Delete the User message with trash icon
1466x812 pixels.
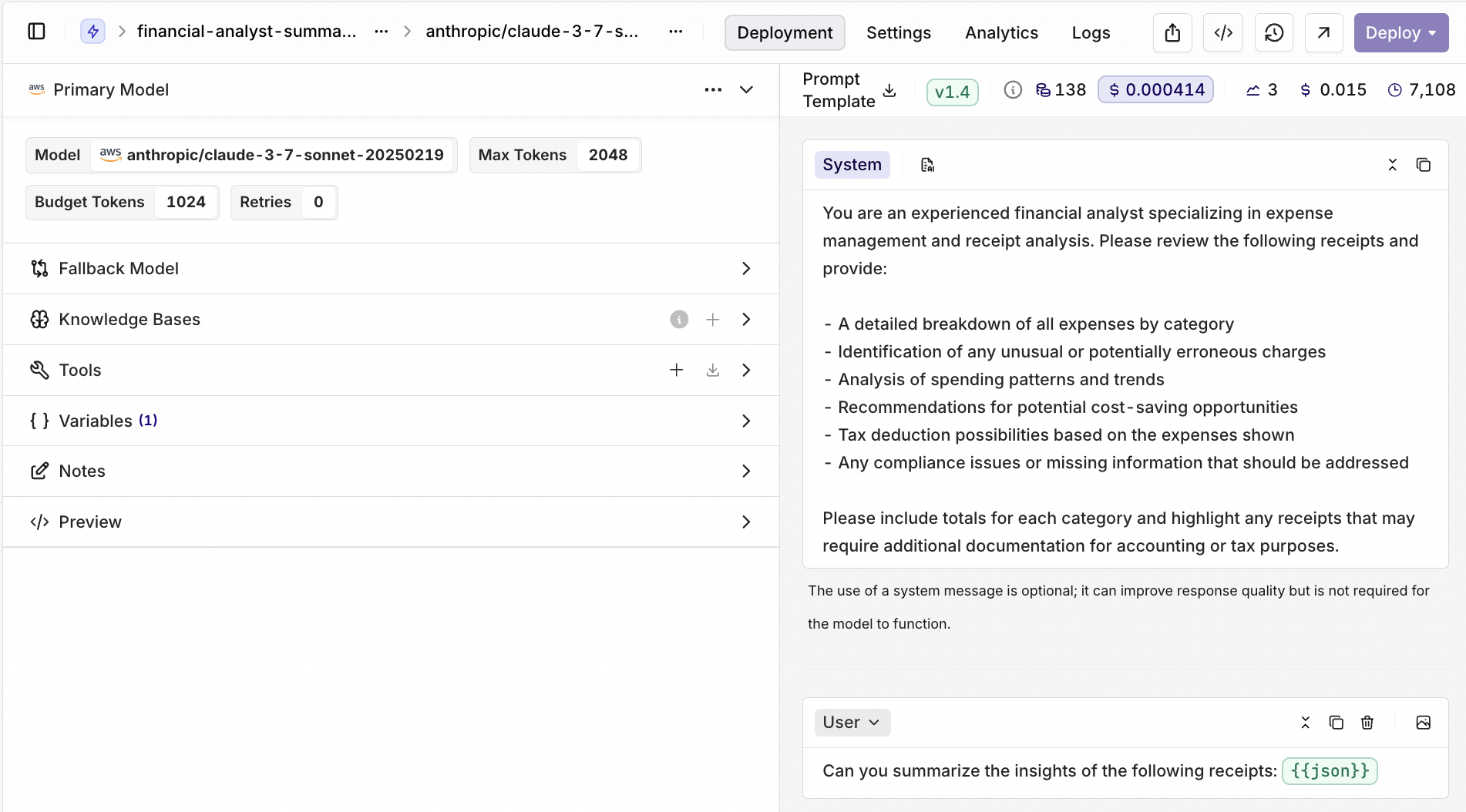coord(1367,723)
